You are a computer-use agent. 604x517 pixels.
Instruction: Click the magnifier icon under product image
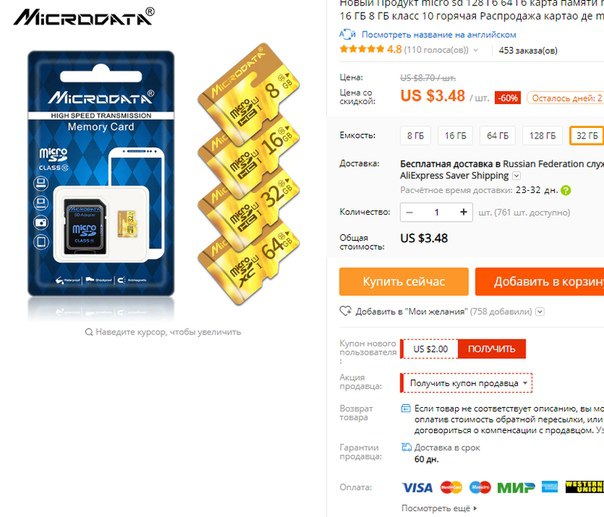click(x=89, y=332)
